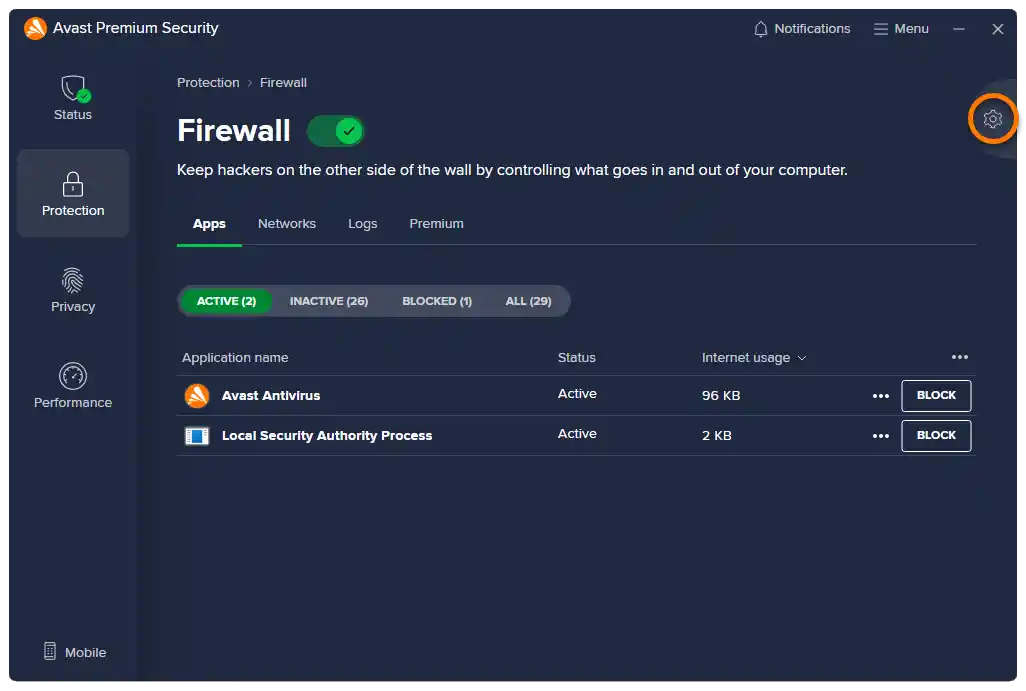
Task: Click the Avast logo in title bar
Action: (35, 28)
